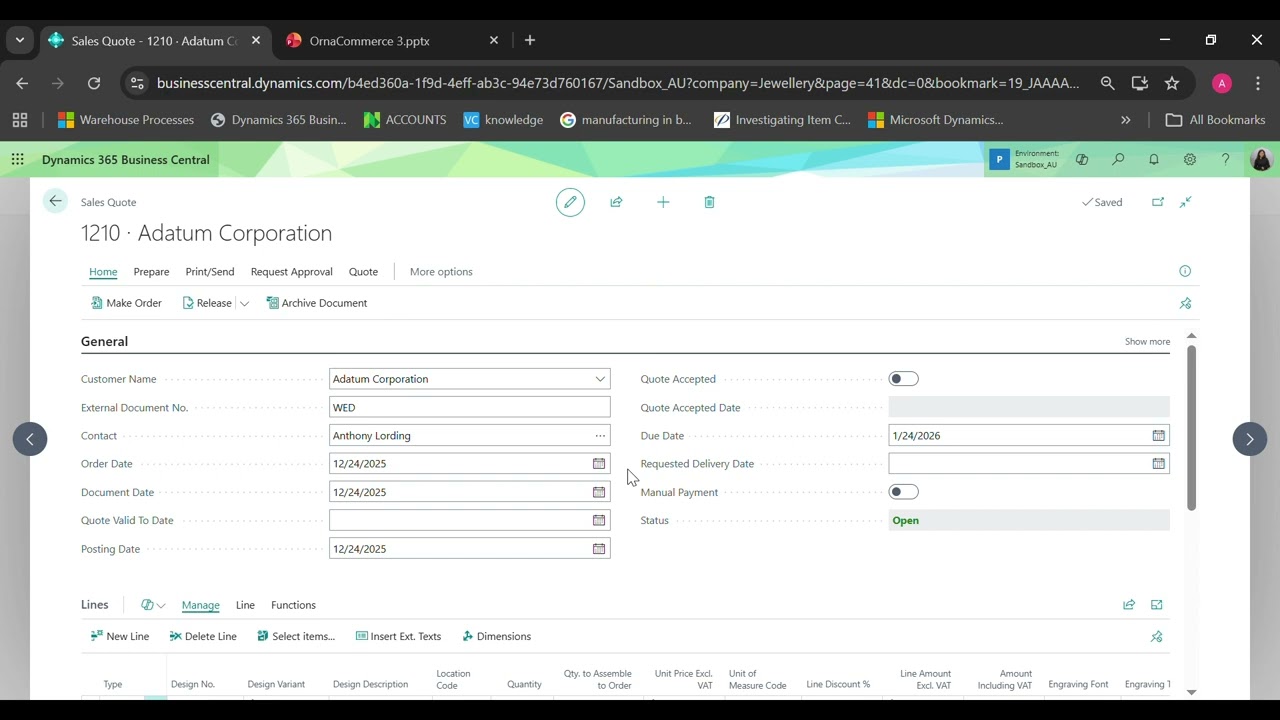This screenshot has width=1280, height=720.
Task: Click Archive Document
Action: pos(317,303)
